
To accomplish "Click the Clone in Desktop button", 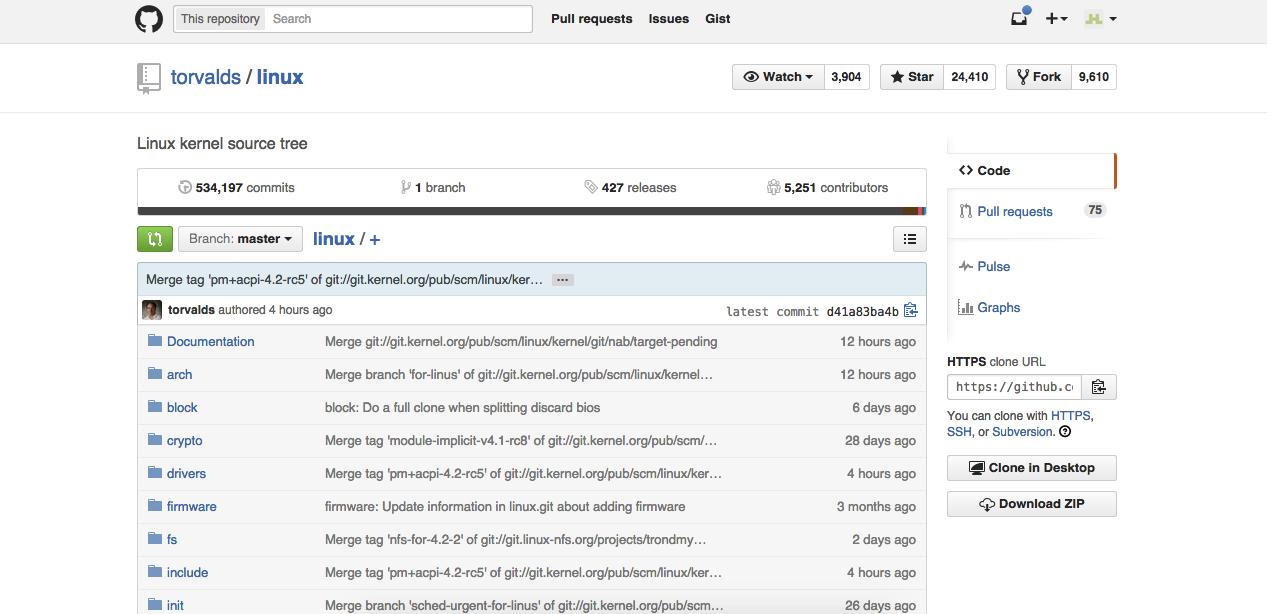I will tap(1031, 468).
